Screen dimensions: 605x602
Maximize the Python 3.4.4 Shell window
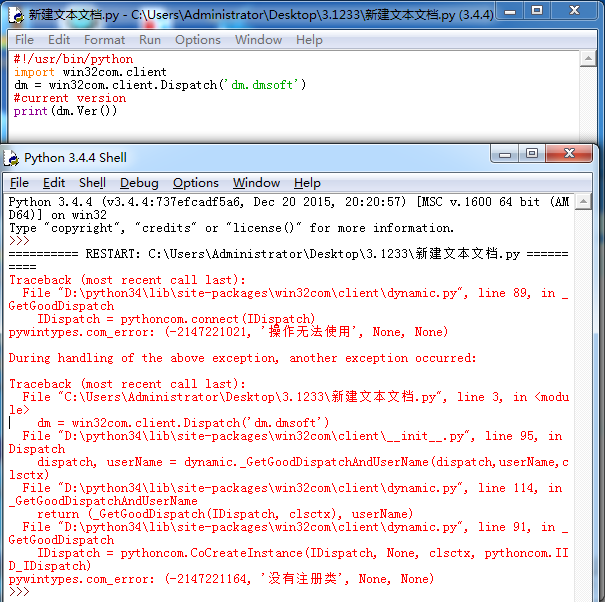point(532,154)
